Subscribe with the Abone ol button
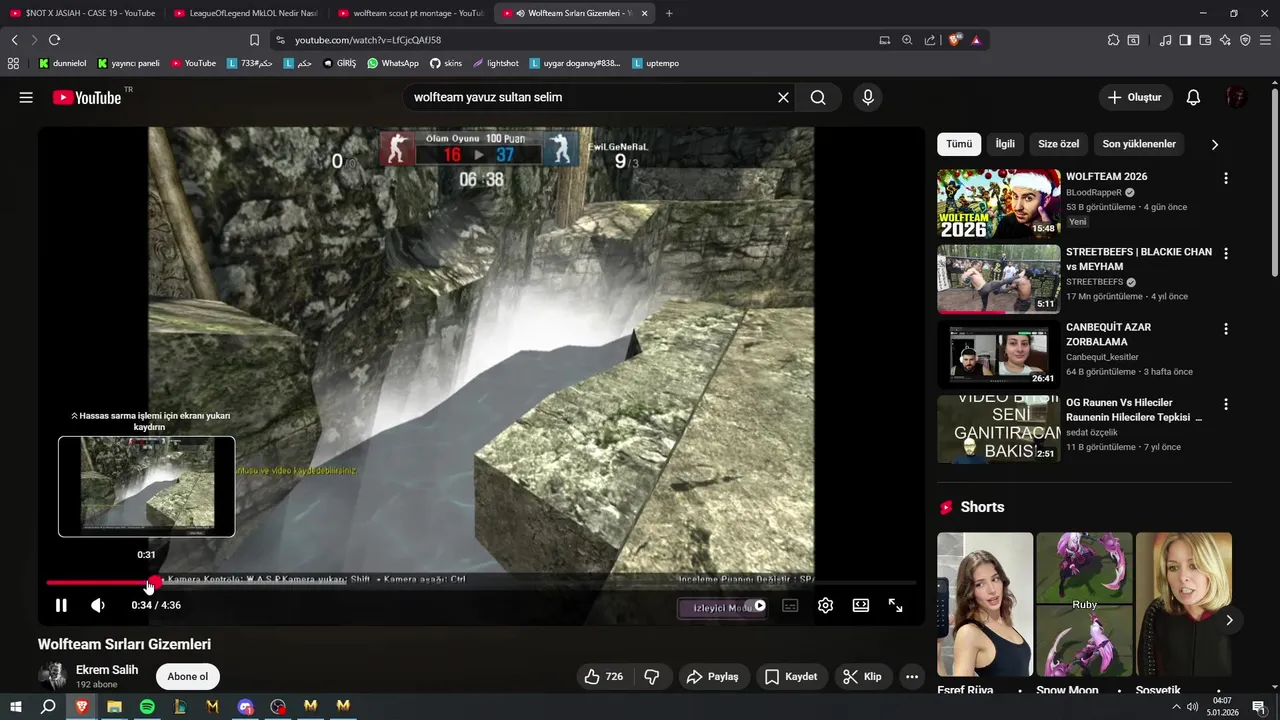The height and width of the screenshot is (720, 1280). click(187, 677)
